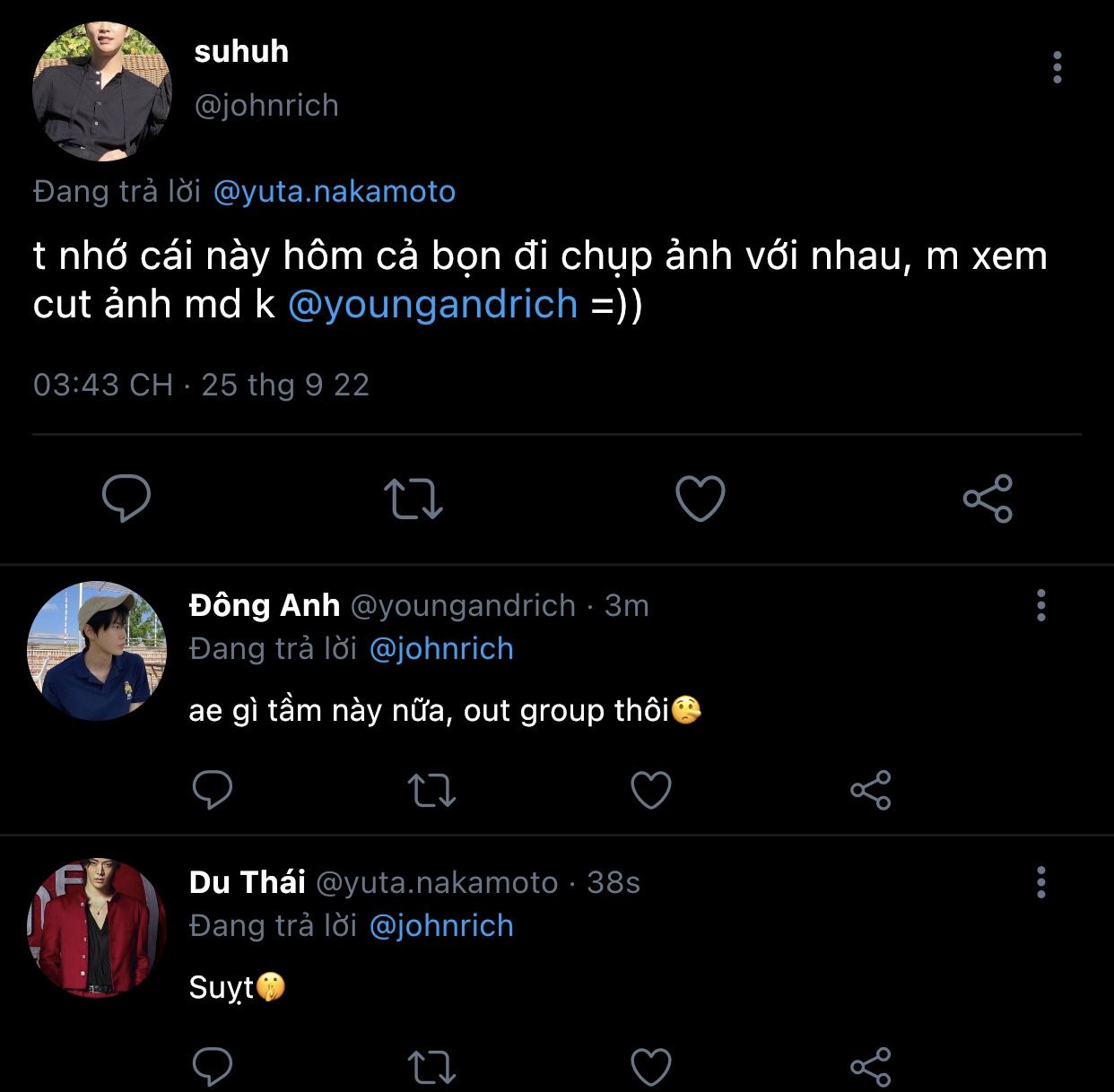The image size is (1114, 1092).
Task: Reply to Du Thái's comment
Action: tap(213, 1066)
